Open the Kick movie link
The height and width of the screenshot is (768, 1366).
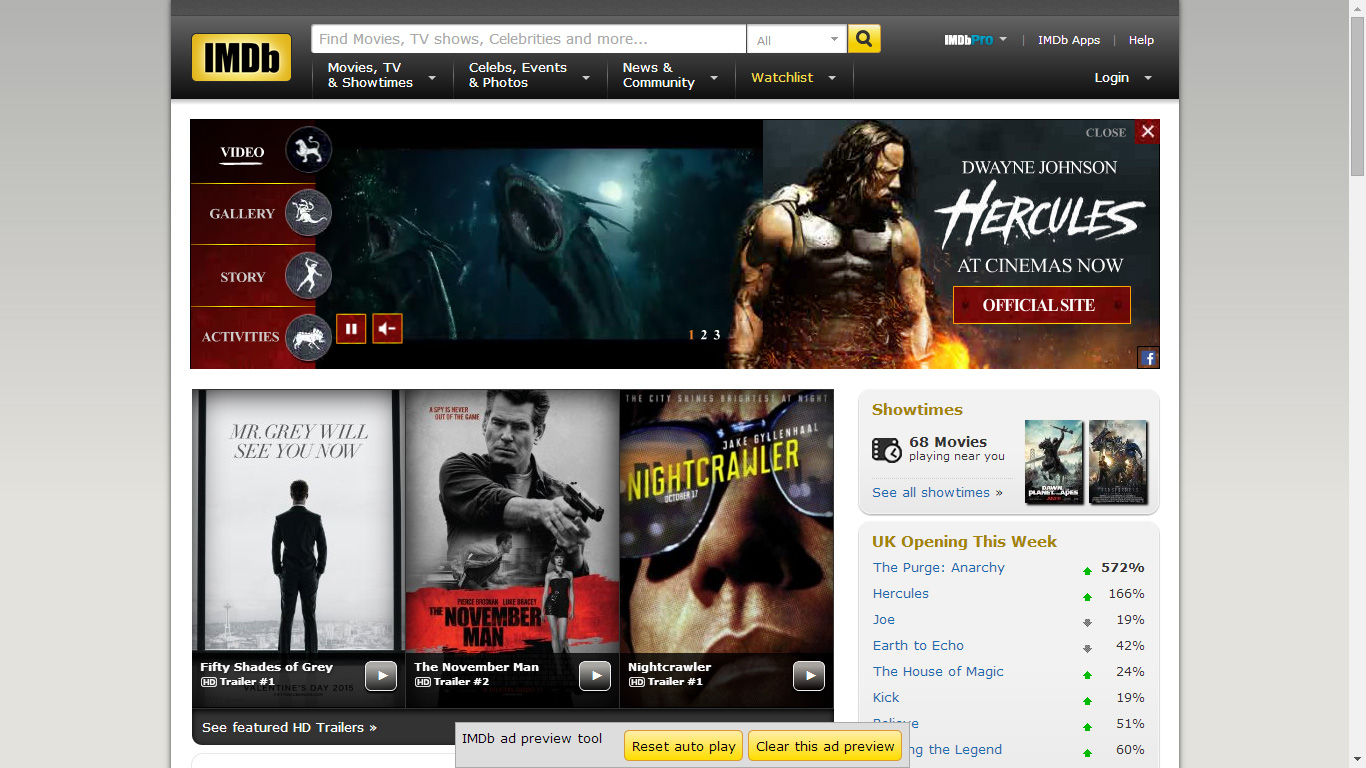[886, 697]
